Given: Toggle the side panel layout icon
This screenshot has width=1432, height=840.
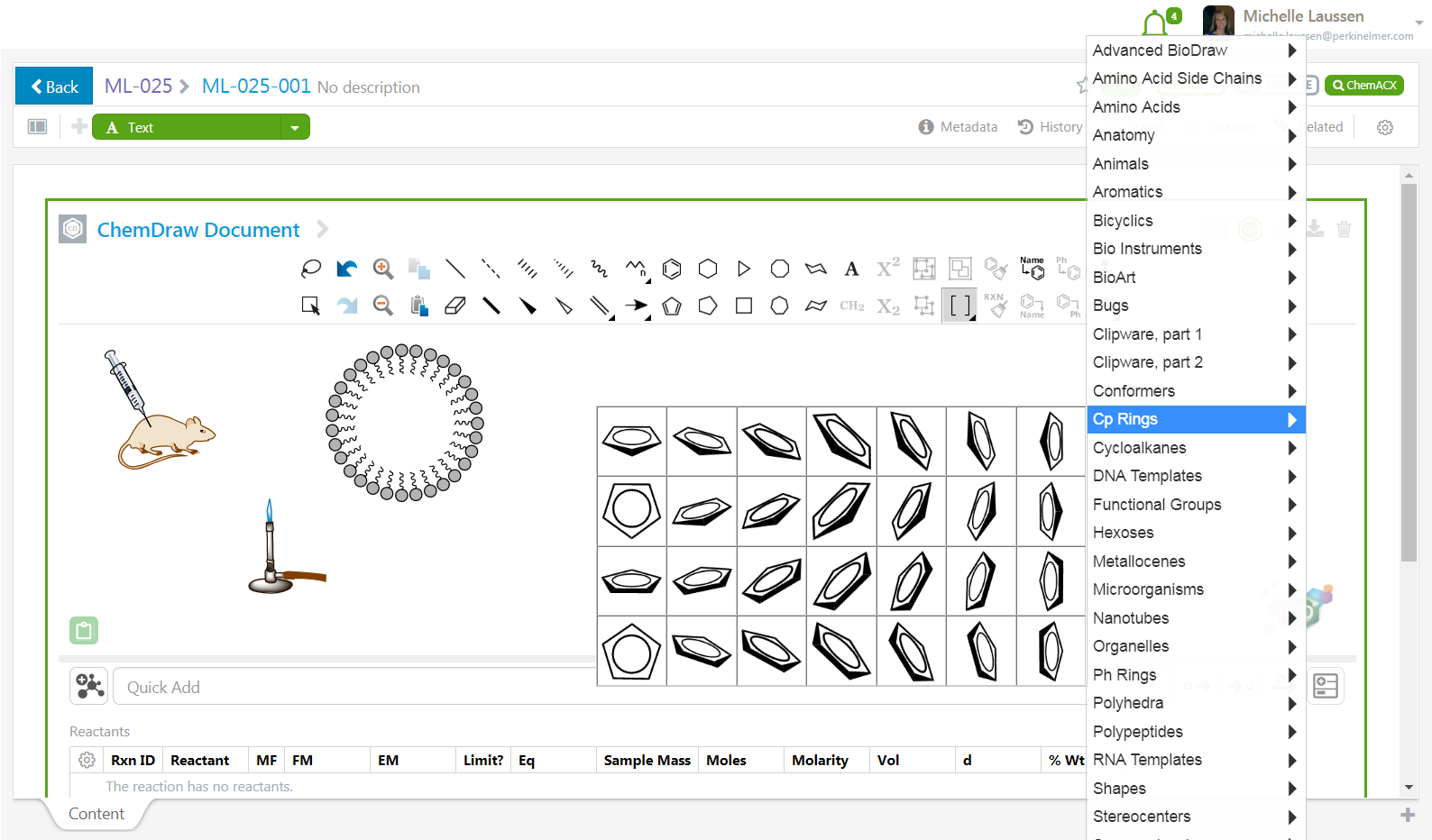Looking at the screenshot, I should (37, 127).
